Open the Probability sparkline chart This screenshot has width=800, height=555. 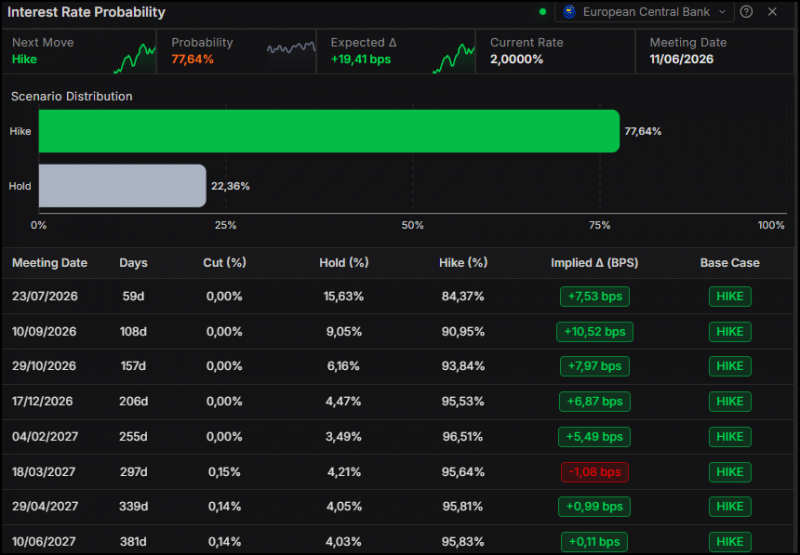point(291,48)
